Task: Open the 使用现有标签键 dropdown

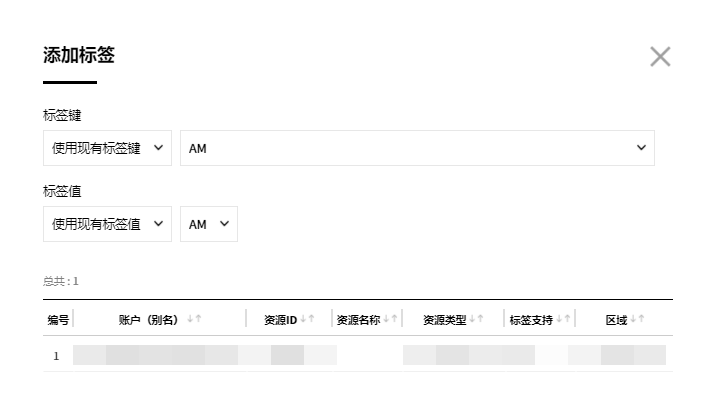Action: (x=108, y=148)
